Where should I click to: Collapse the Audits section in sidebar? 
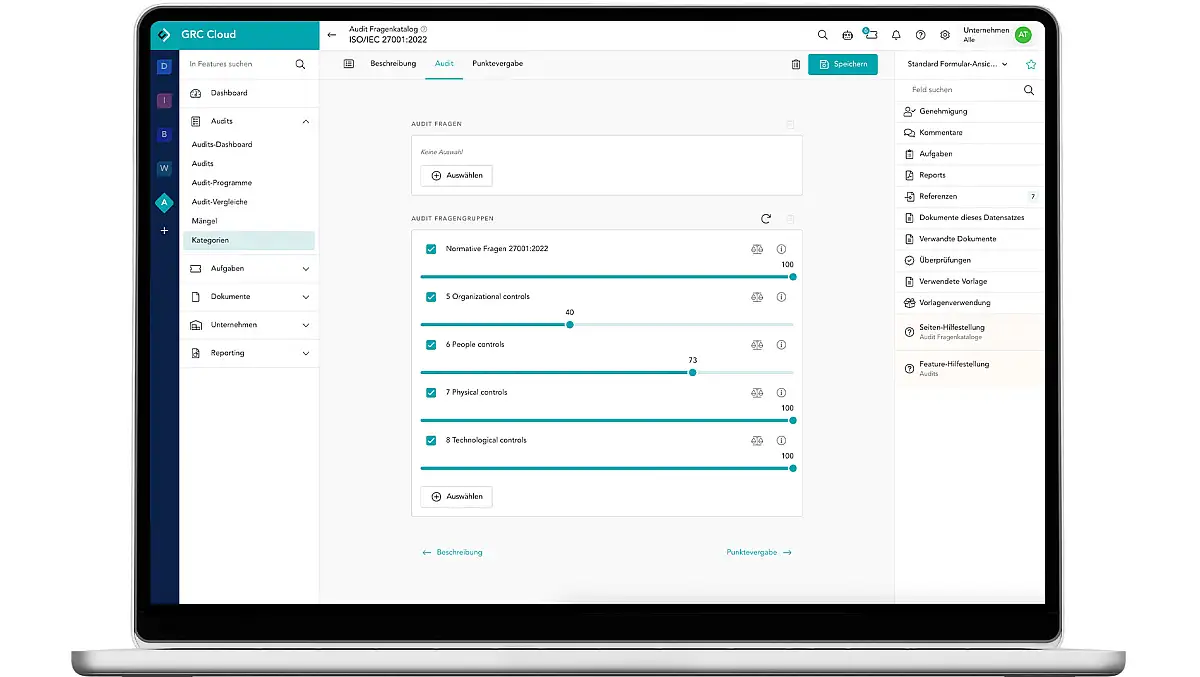tap(305, 121)
